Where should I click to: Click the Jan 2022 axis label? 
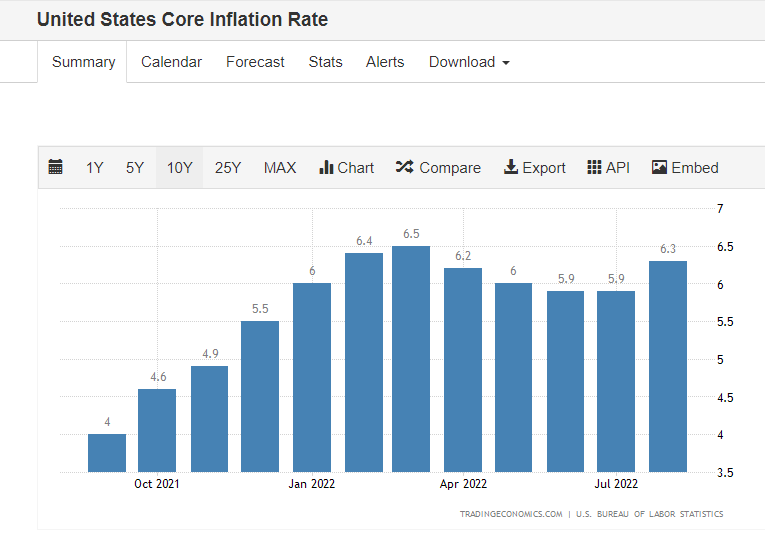click(x=312, y=484)
